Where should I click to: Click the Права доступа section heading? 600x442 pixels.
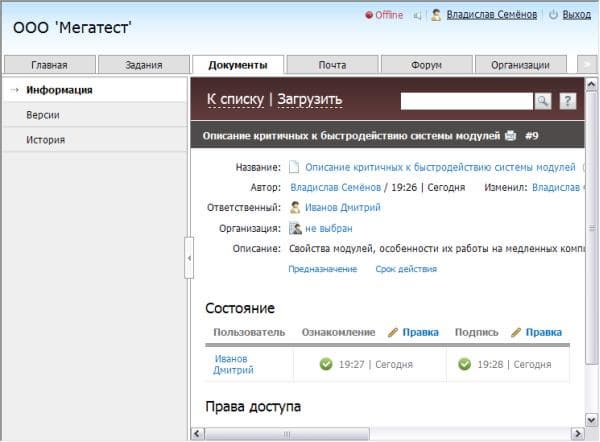(253, 406)
